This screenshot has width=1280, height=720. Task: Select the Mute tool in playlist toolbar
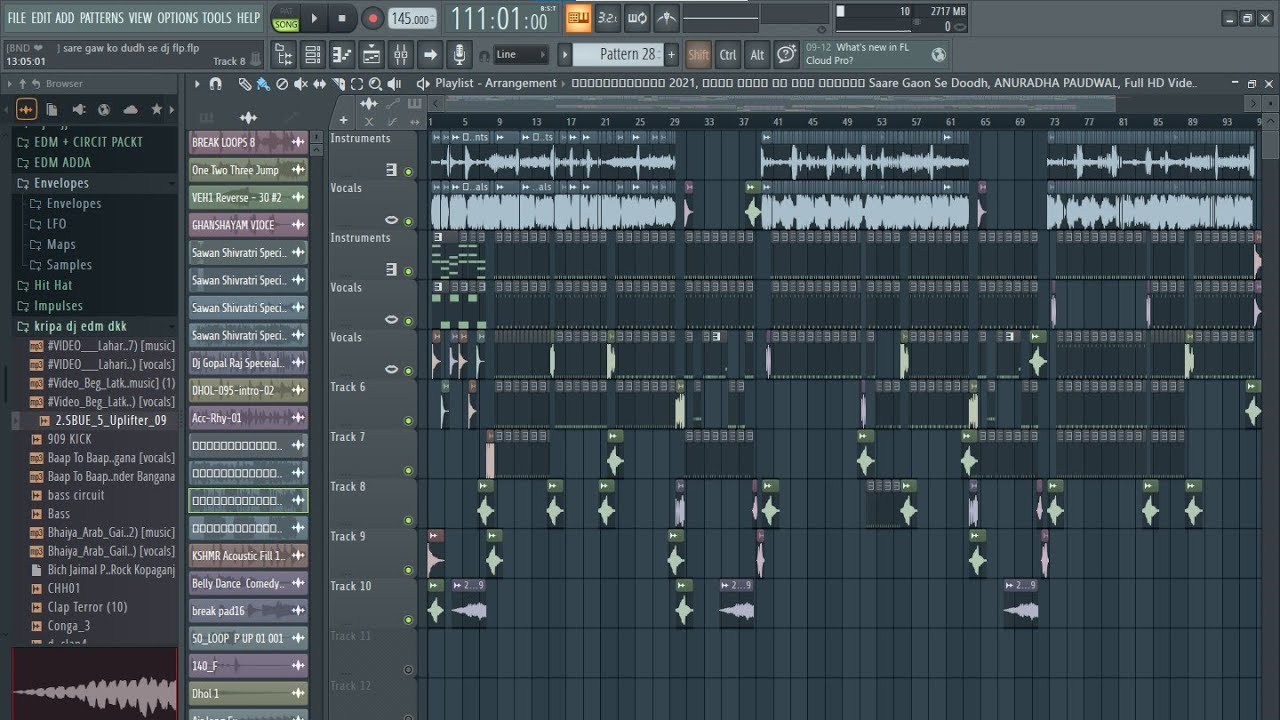pyautogui.click(x=301, y=84)
